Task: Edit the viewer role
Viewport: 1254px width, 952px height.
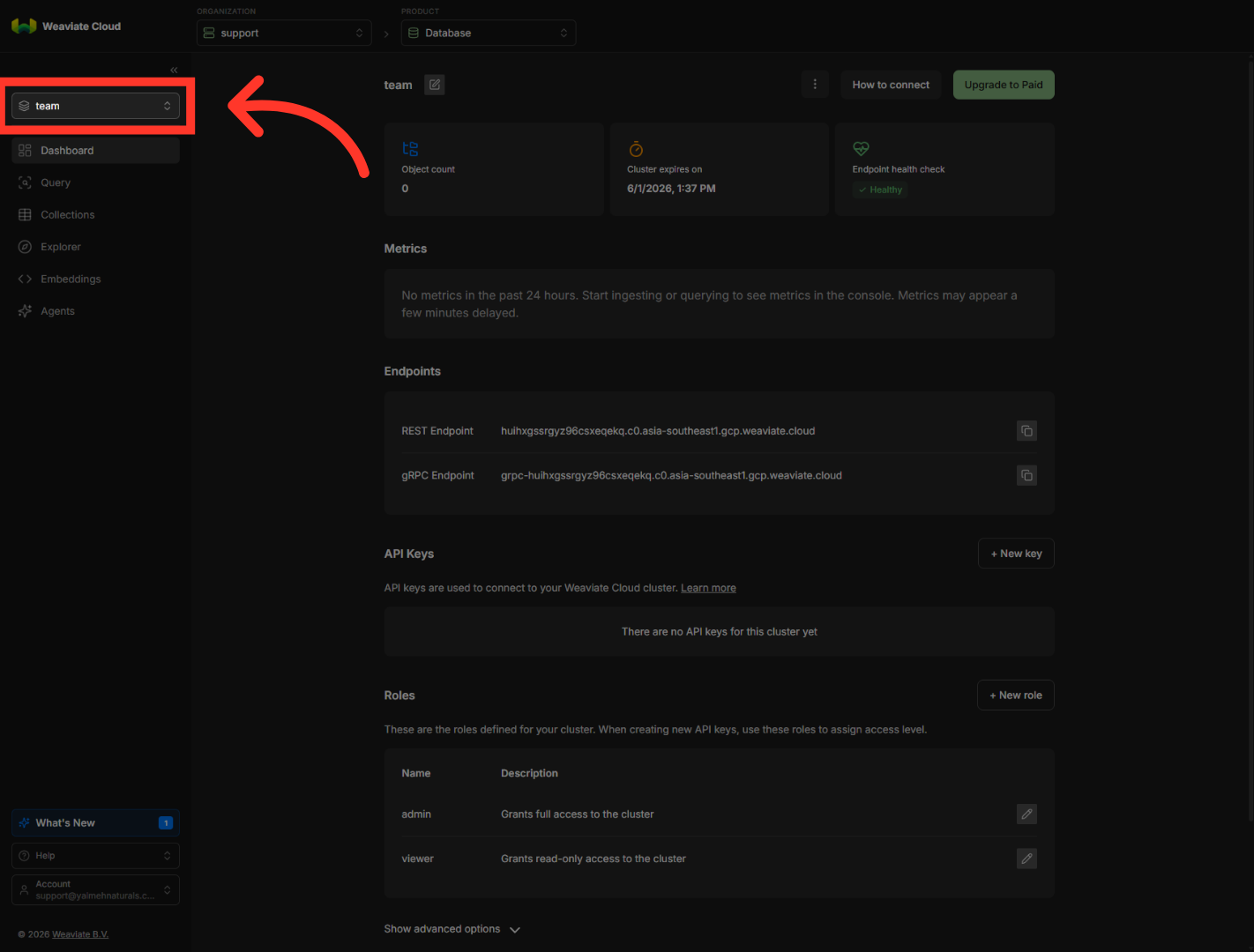Action: pyautogui.click(x=1026, y=859)
